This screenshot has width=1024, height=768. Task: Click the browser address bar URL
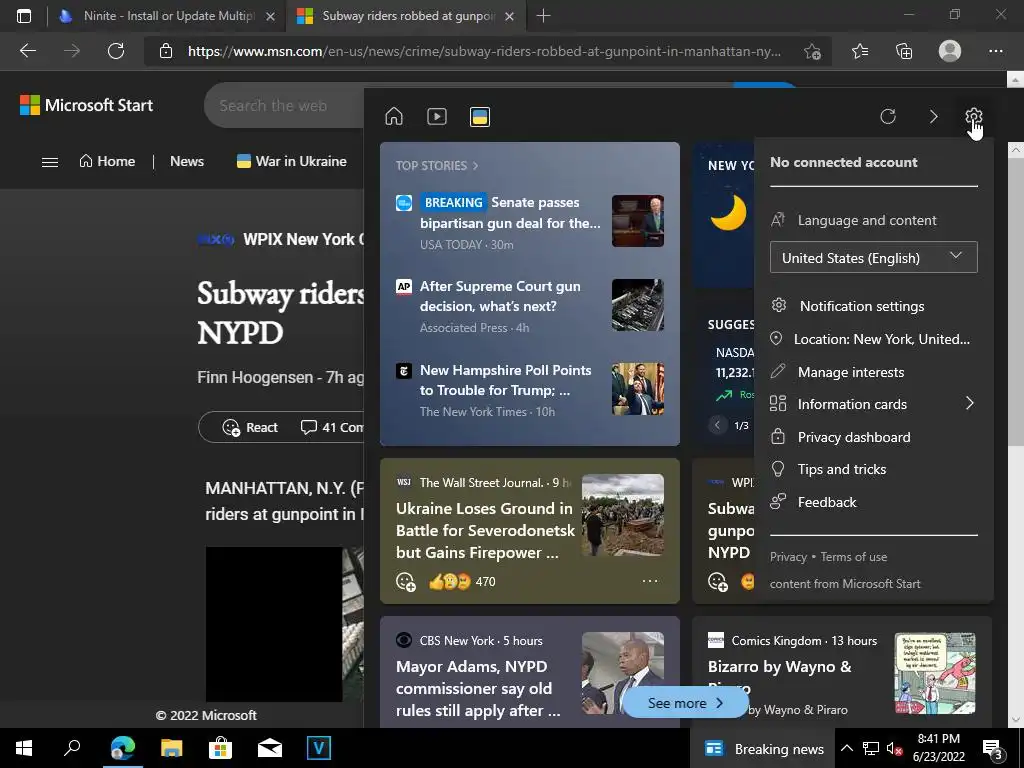484,51
